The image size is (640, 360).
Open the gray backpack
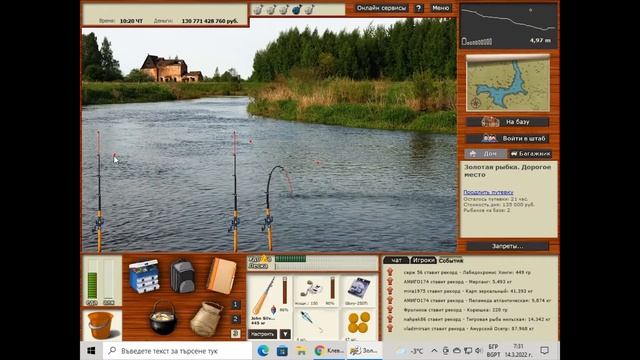coord(182,276)
